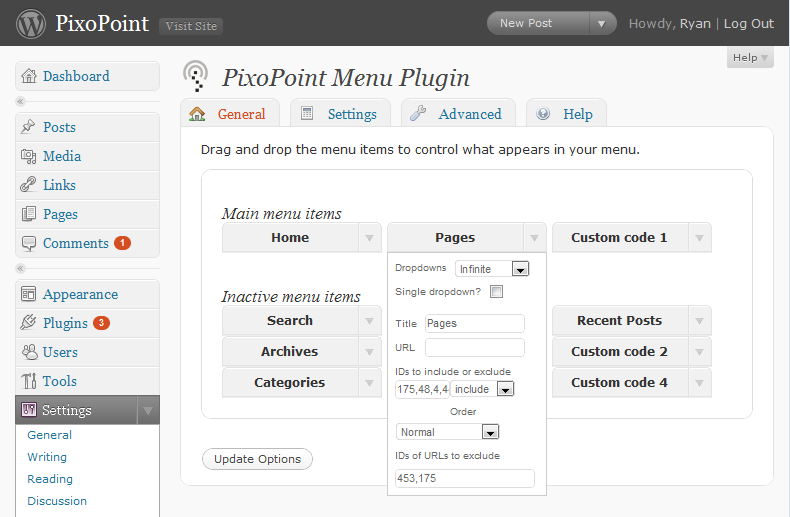Collapse sidebar using arrow below Dashboard
790x517 pixels.
click(20, 101)
